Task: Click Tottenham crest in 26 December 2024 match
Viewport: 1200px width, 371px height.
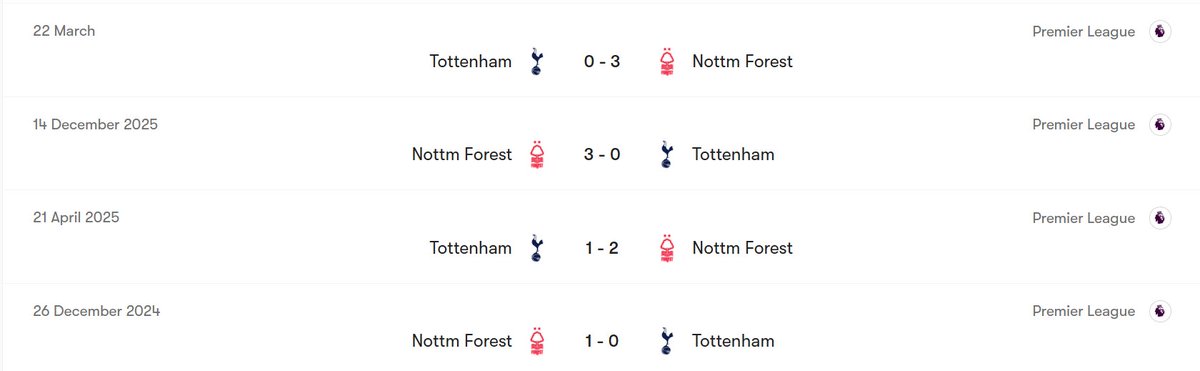Action: tap(667, 341)
